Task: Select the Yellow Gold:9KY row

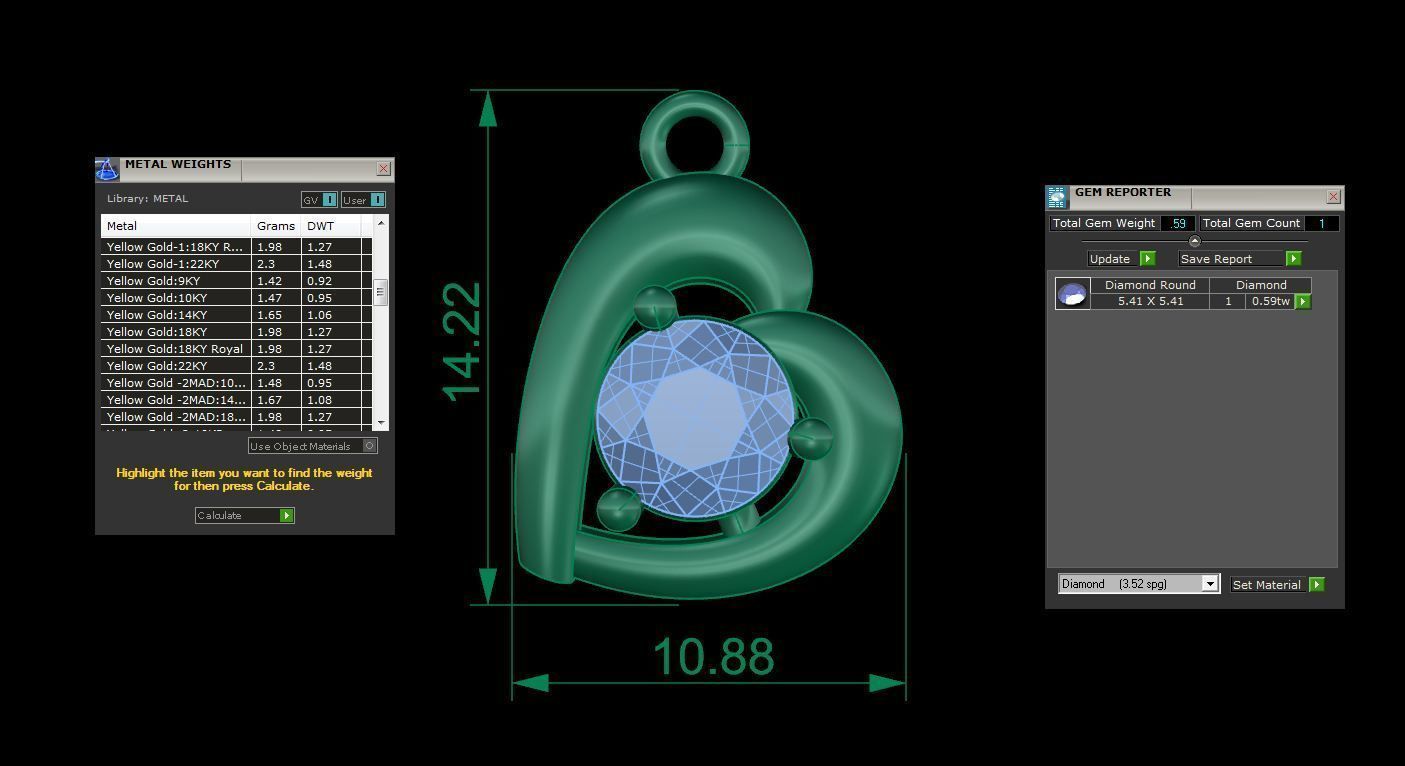Action: point(236,281)
